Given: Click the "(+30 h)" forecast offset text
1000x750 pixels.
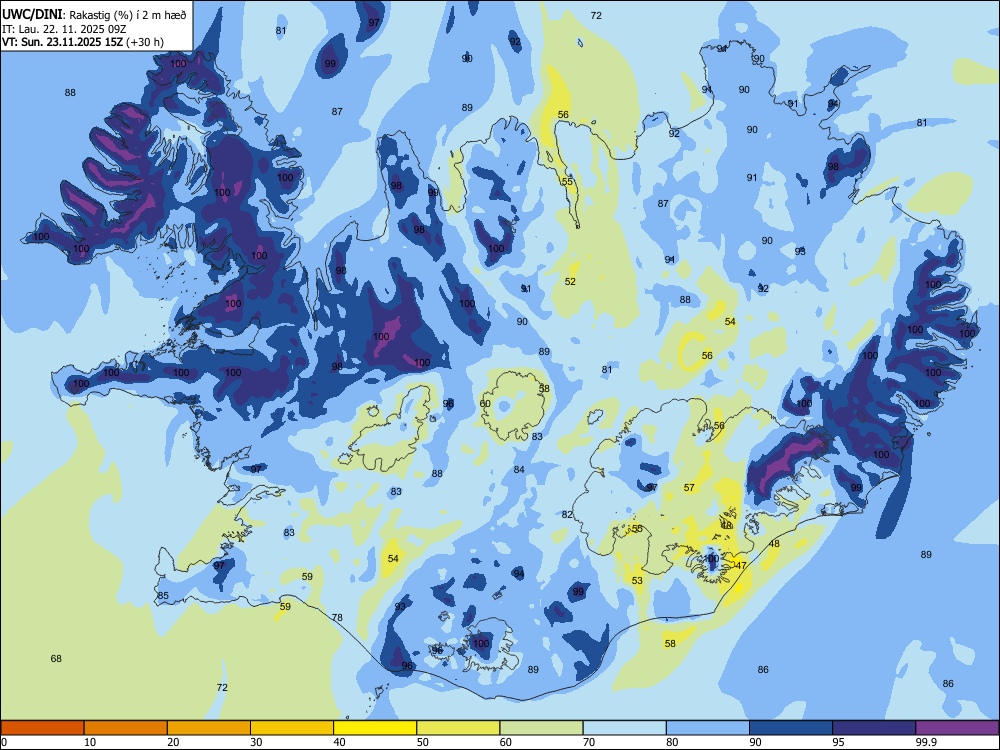Looking at the screenshot, I should (145, 42).
